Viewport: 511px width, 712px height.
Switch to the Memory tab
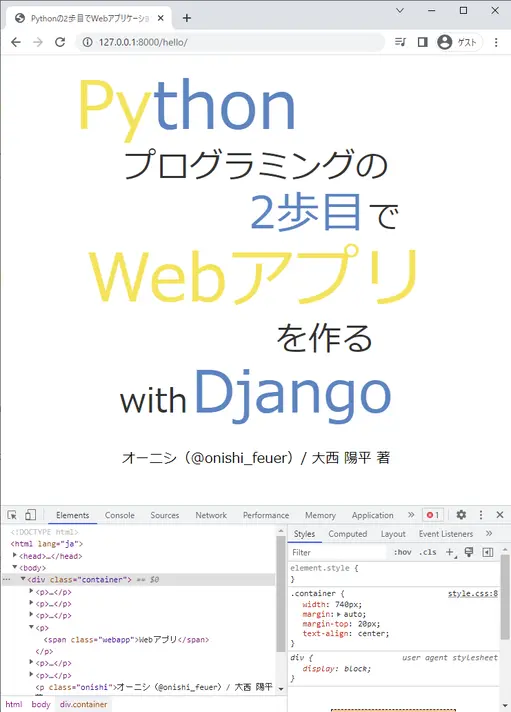320,515
